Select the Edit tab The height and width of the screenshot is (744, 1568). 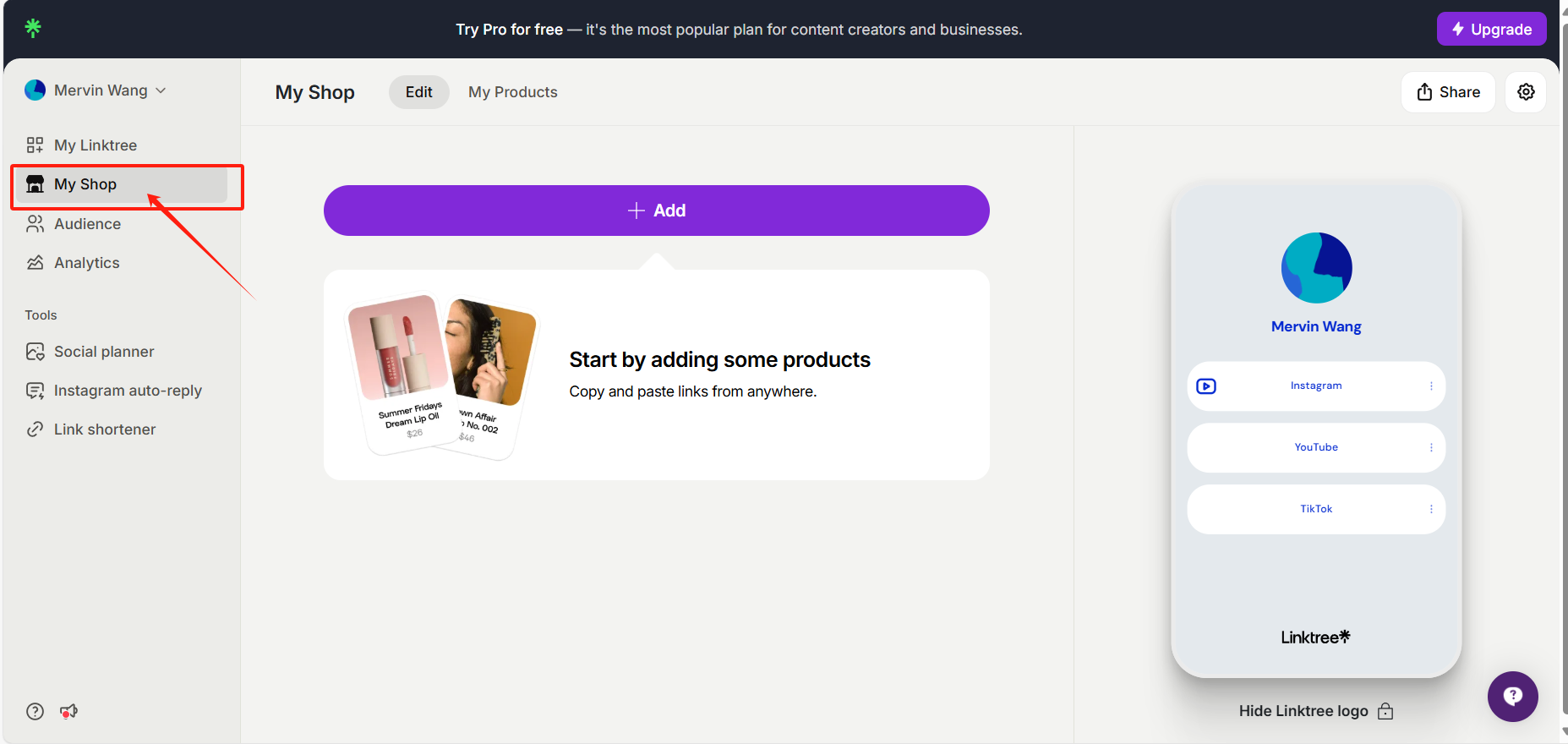418,92
